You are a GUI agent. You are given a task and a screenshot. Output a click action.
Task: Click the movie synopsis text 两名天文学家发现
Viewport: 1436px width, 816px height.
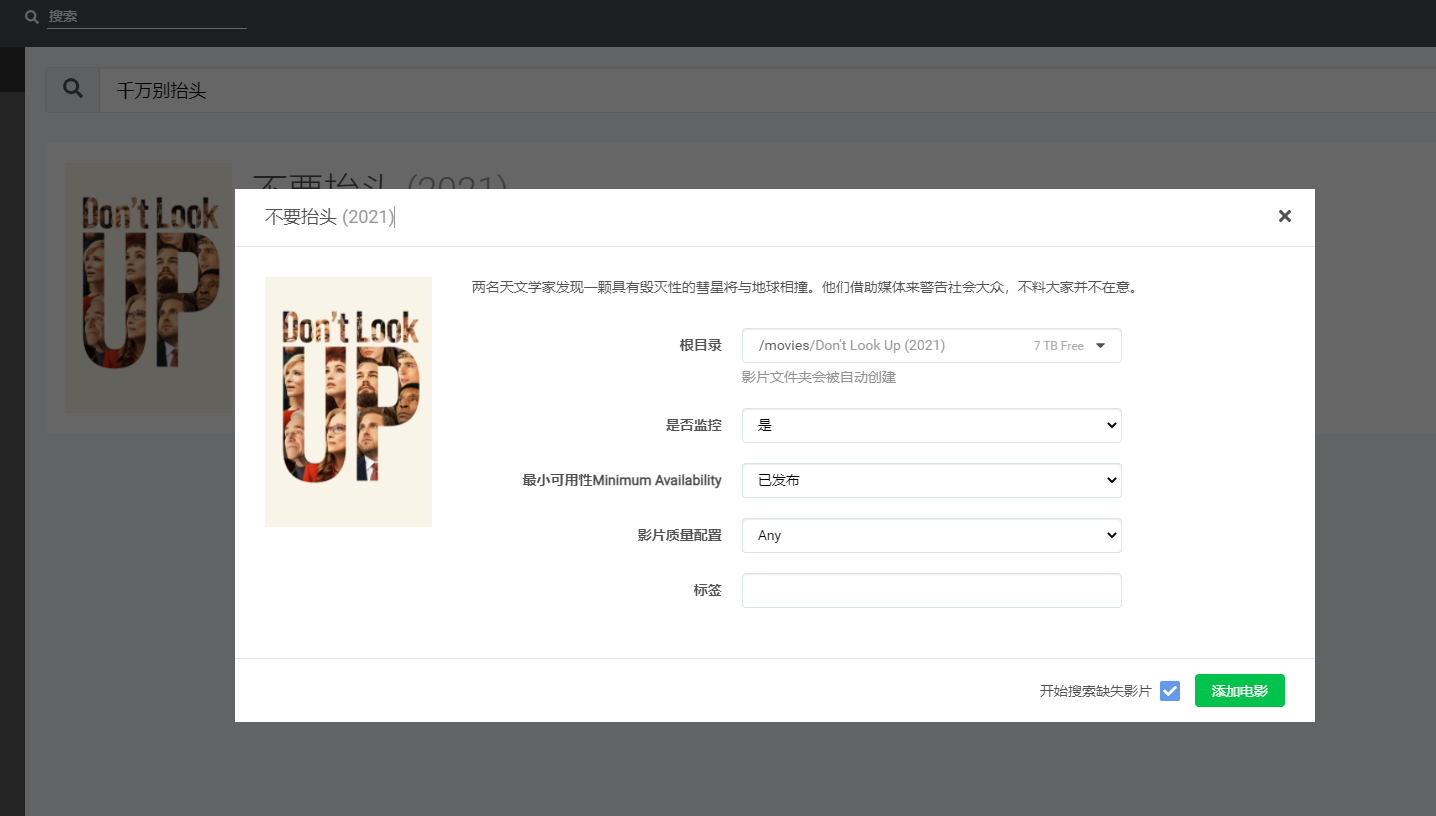click(x=805, y=288)
